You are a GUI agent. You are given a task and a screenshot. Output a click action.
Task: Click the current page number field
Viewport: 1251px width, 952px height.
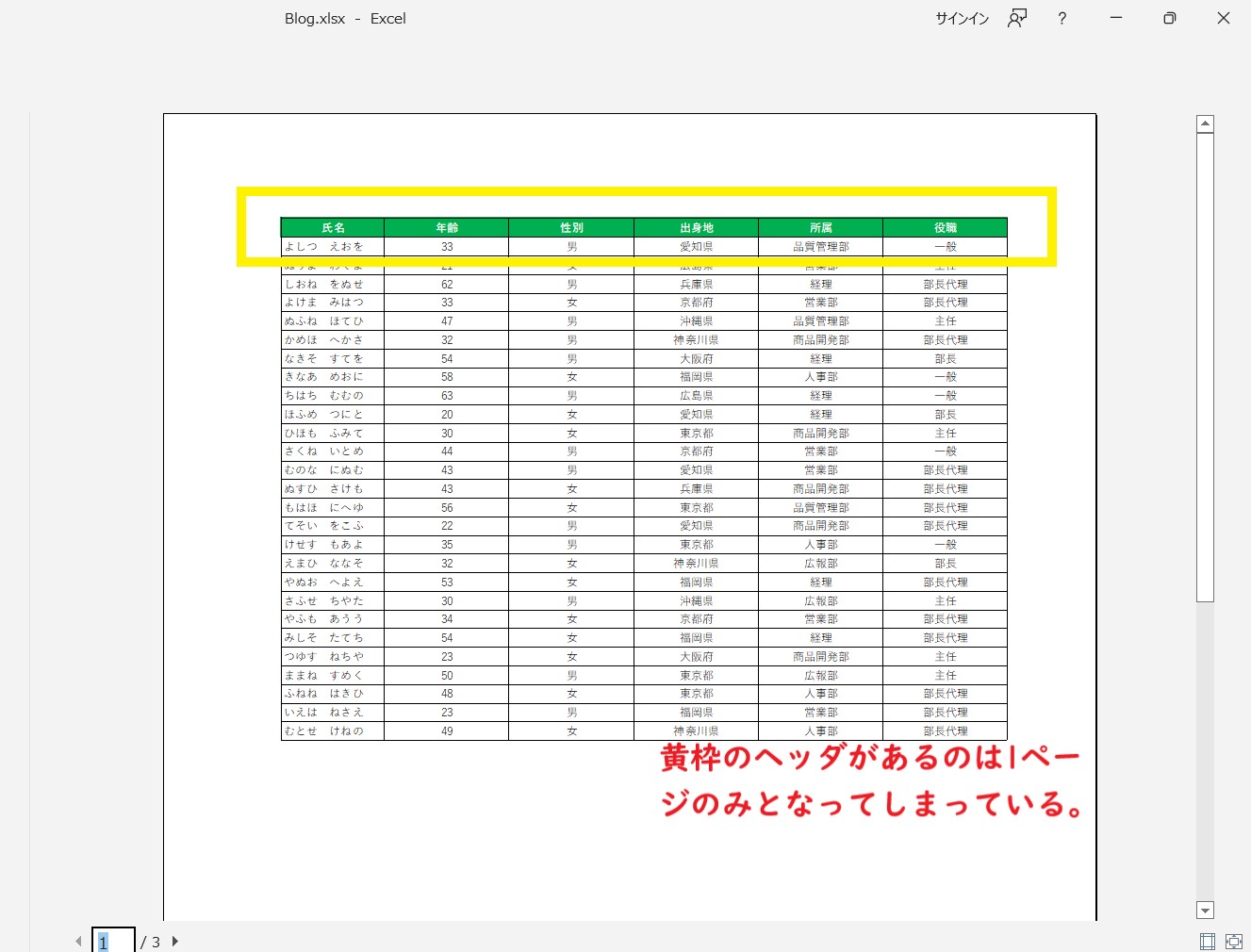113,941
